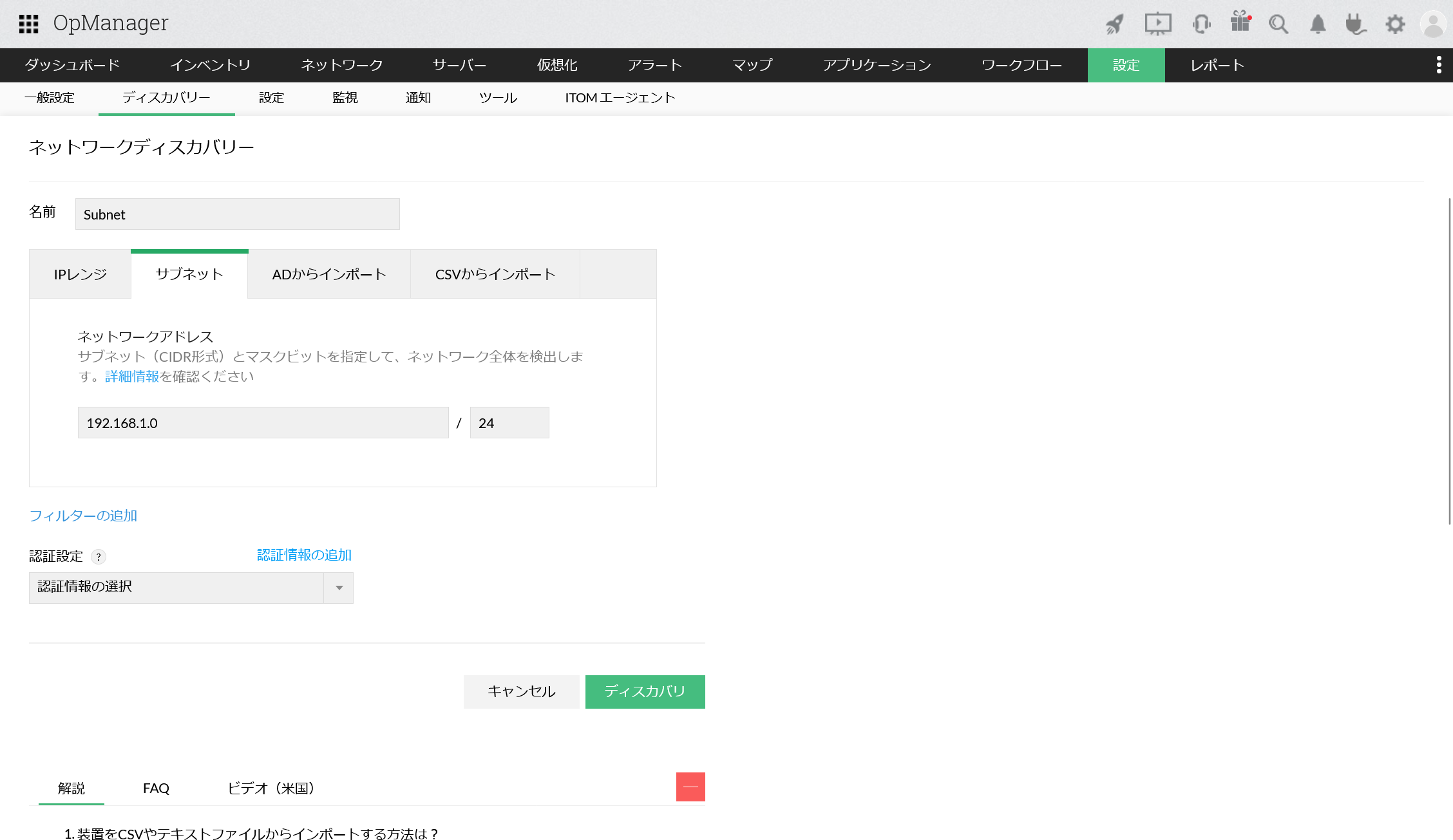Click the headset support icon
Image resolution: width=1453 pixels, height=840 pixels.
[x=1201, y=24]
